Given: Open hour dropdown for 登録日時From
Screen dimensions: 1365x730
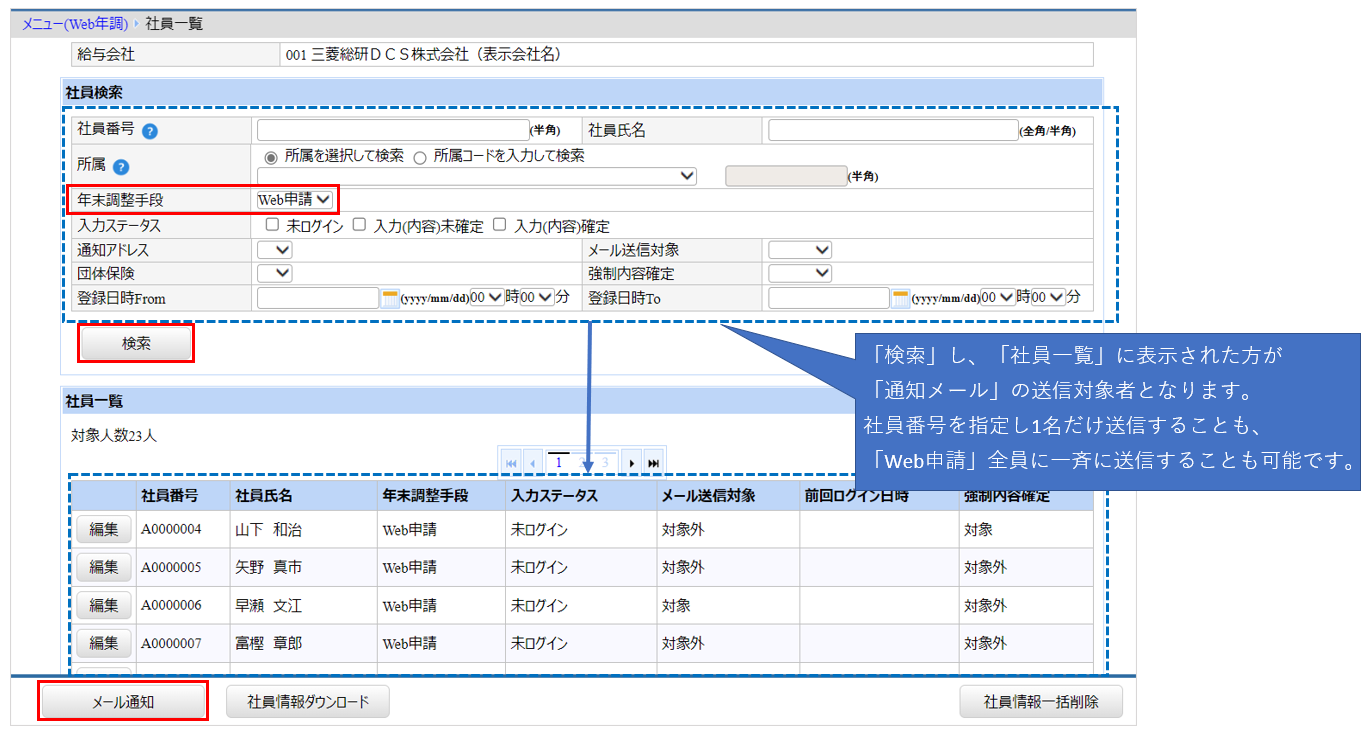Looking at the screenshot, I should click(x=485, y=297).
